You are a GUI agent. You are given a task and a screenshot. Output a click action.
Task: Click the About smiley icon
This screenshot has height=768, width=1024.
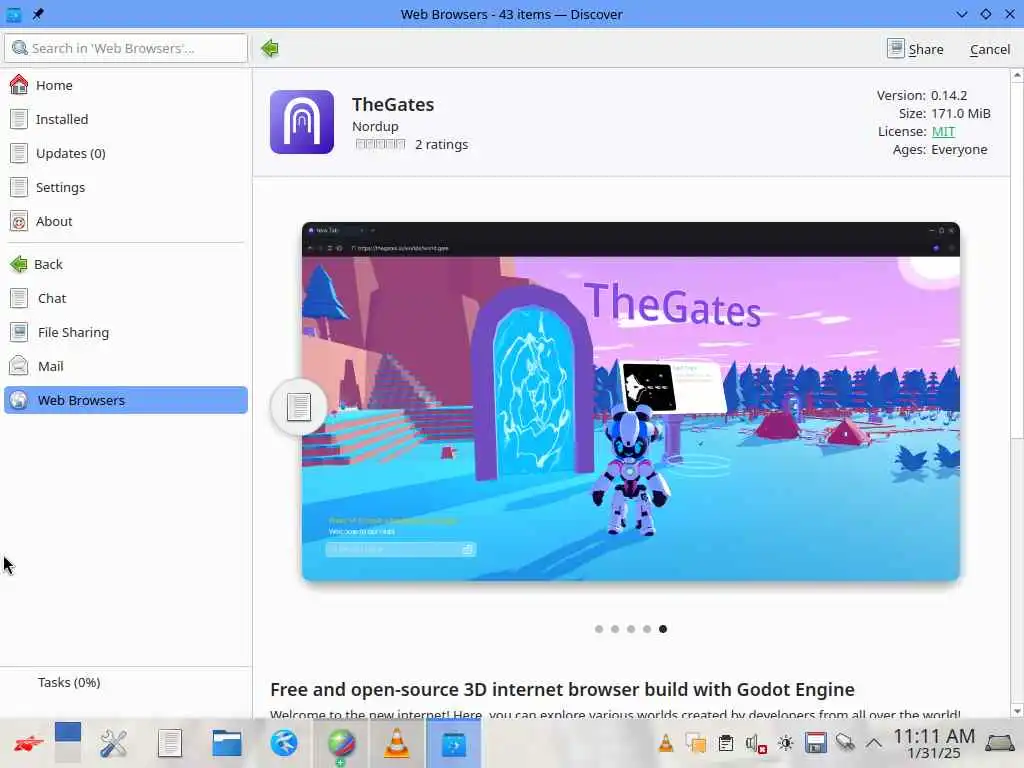(x=19, y=221)
